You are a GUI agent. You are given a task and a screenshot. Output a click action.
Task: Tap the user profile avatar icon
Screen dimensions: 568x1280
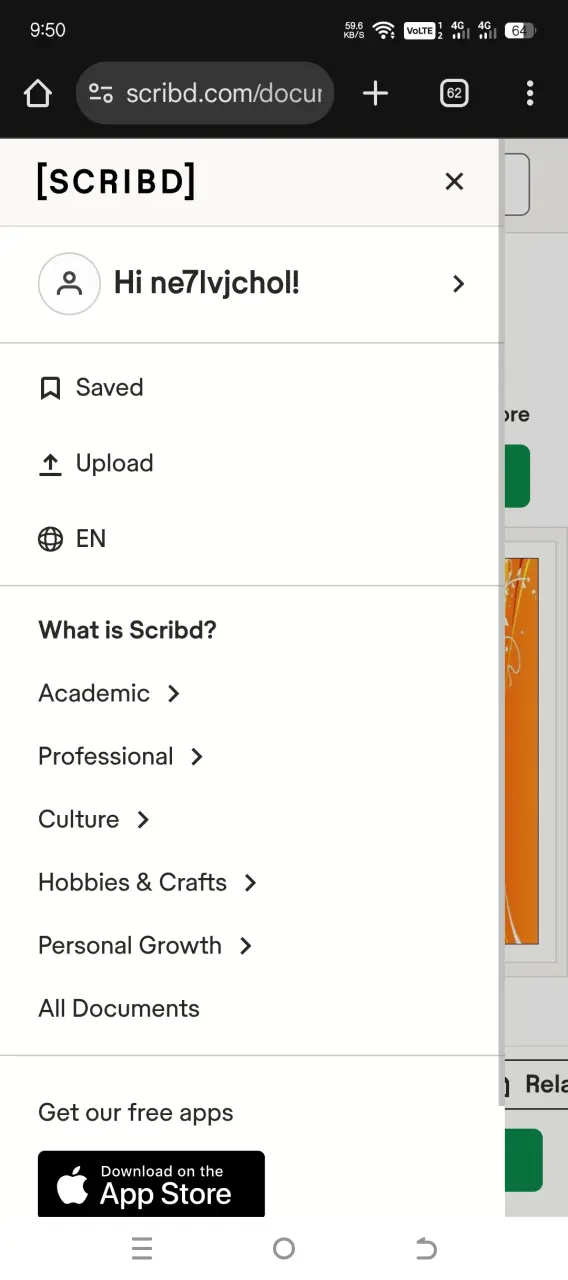click(69, 284)
